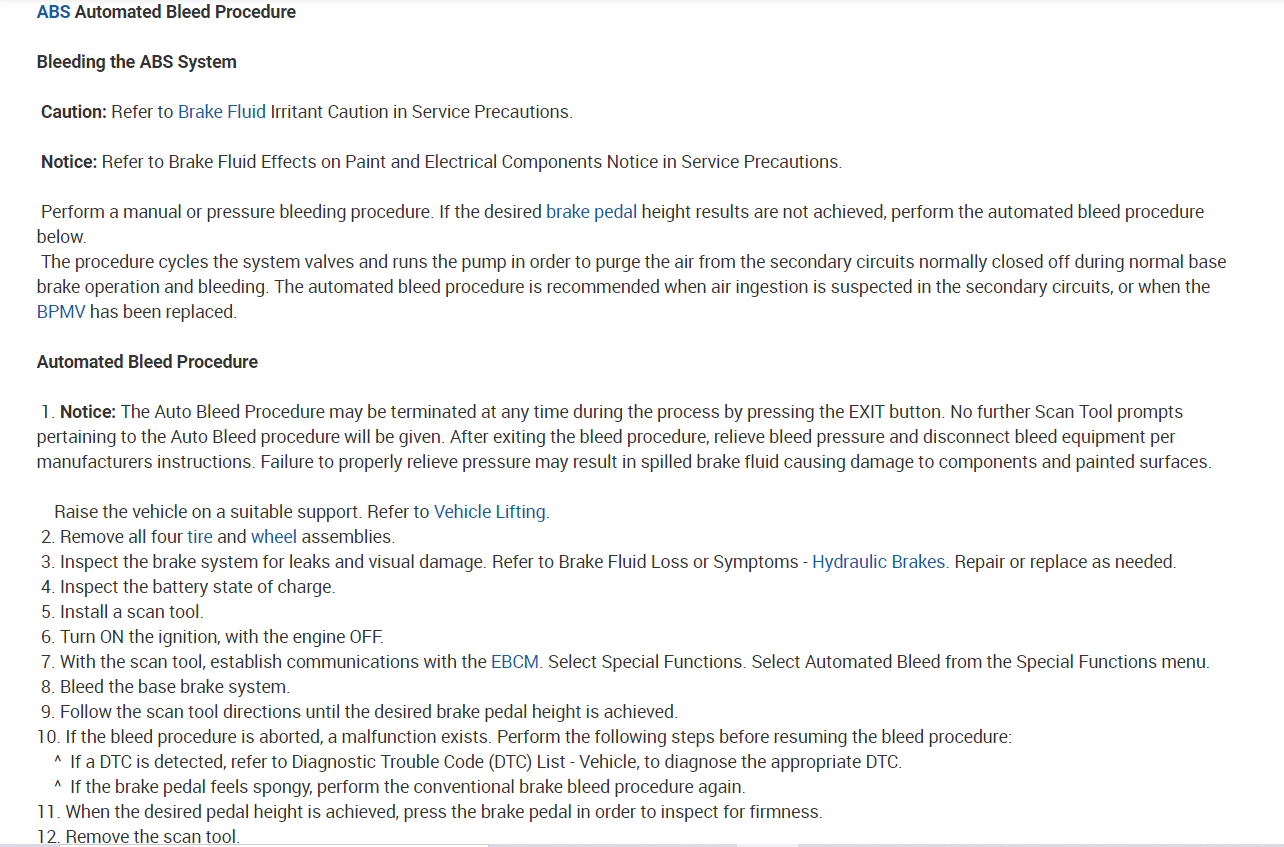Open the EBCM link in step 7
This screenshot has width=1284, height=847.
[x=515, y=662]
